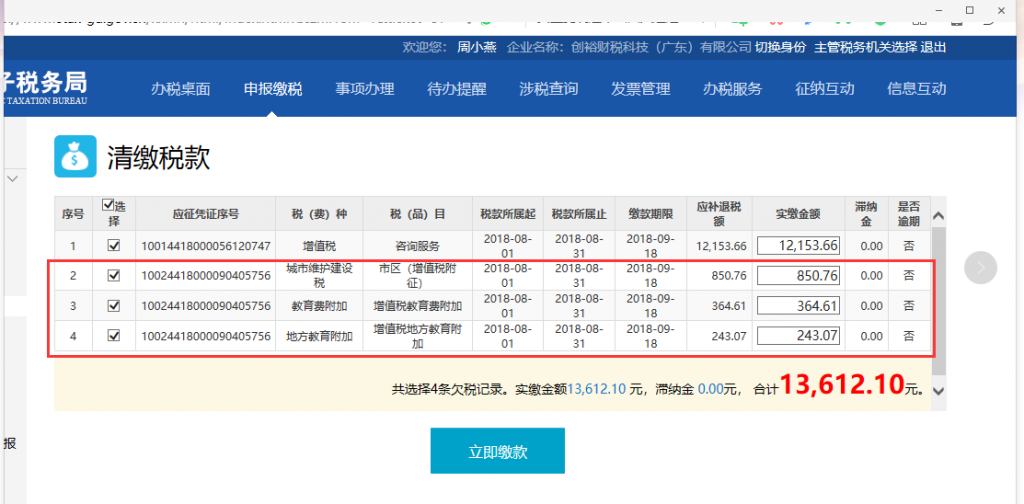Click the money bag icon beside 清缴税款
The height and width of the screenshot is (504, 1024).
point(75,156)
